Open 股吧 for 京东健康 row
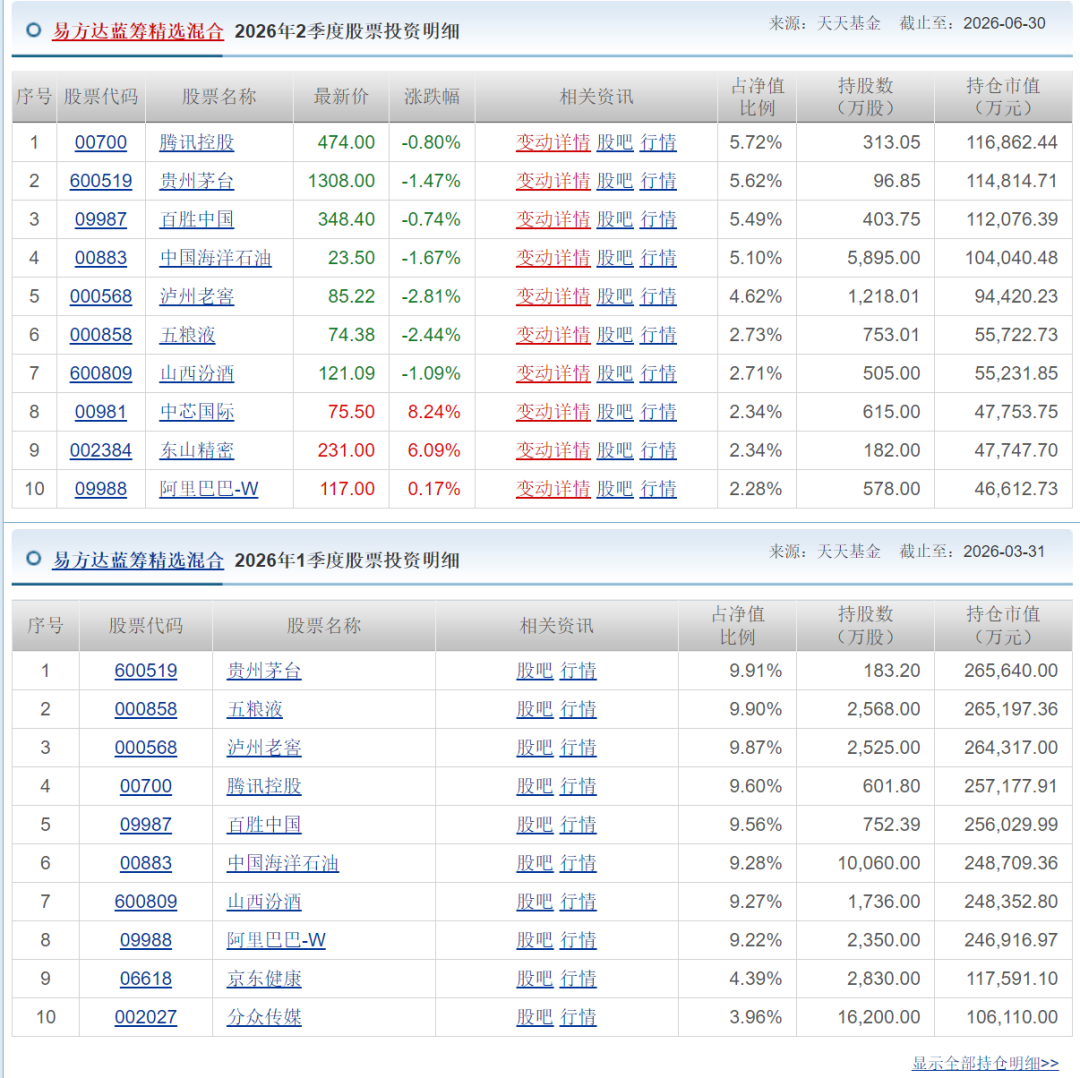Screen dimensions: 1080x1078 coord(535,979)
